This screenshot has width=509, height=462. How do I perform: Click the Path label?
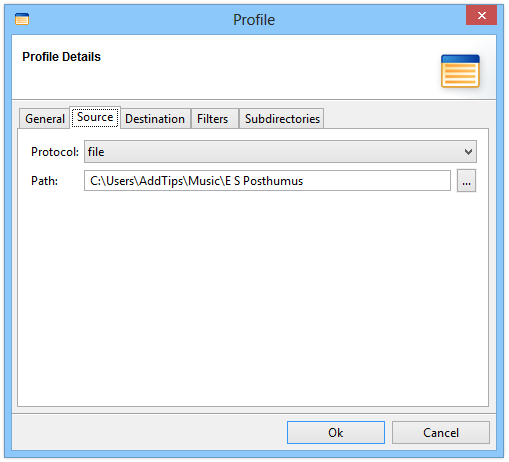tap(44, 181)
